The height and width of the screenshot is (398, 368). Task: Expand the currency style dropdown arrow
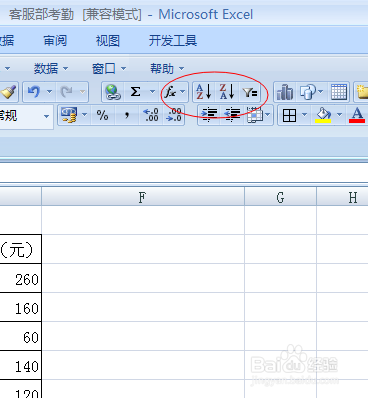84,115
